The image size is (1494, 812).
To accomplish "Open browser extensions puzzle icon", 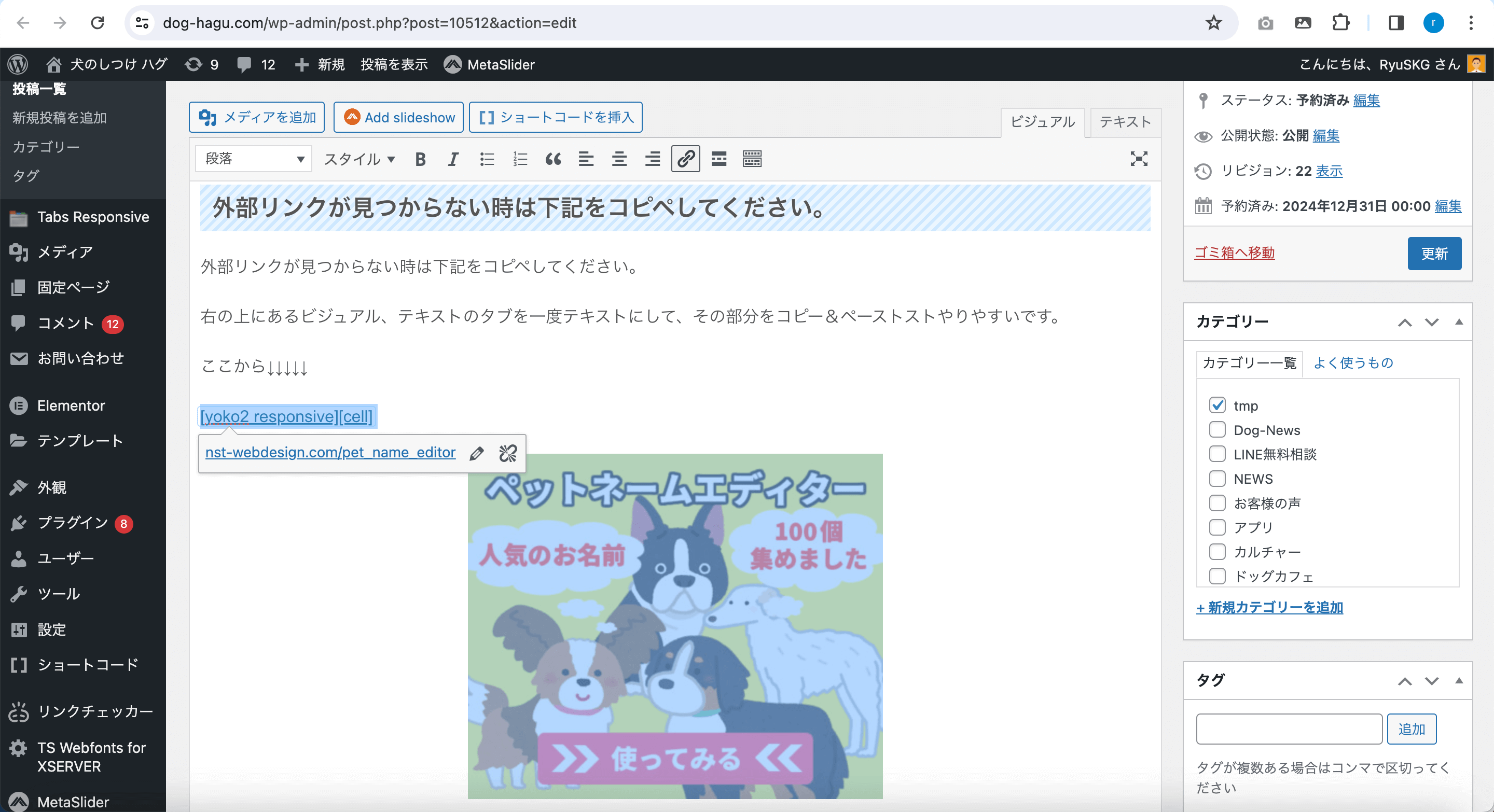I will pos(1340,23).
